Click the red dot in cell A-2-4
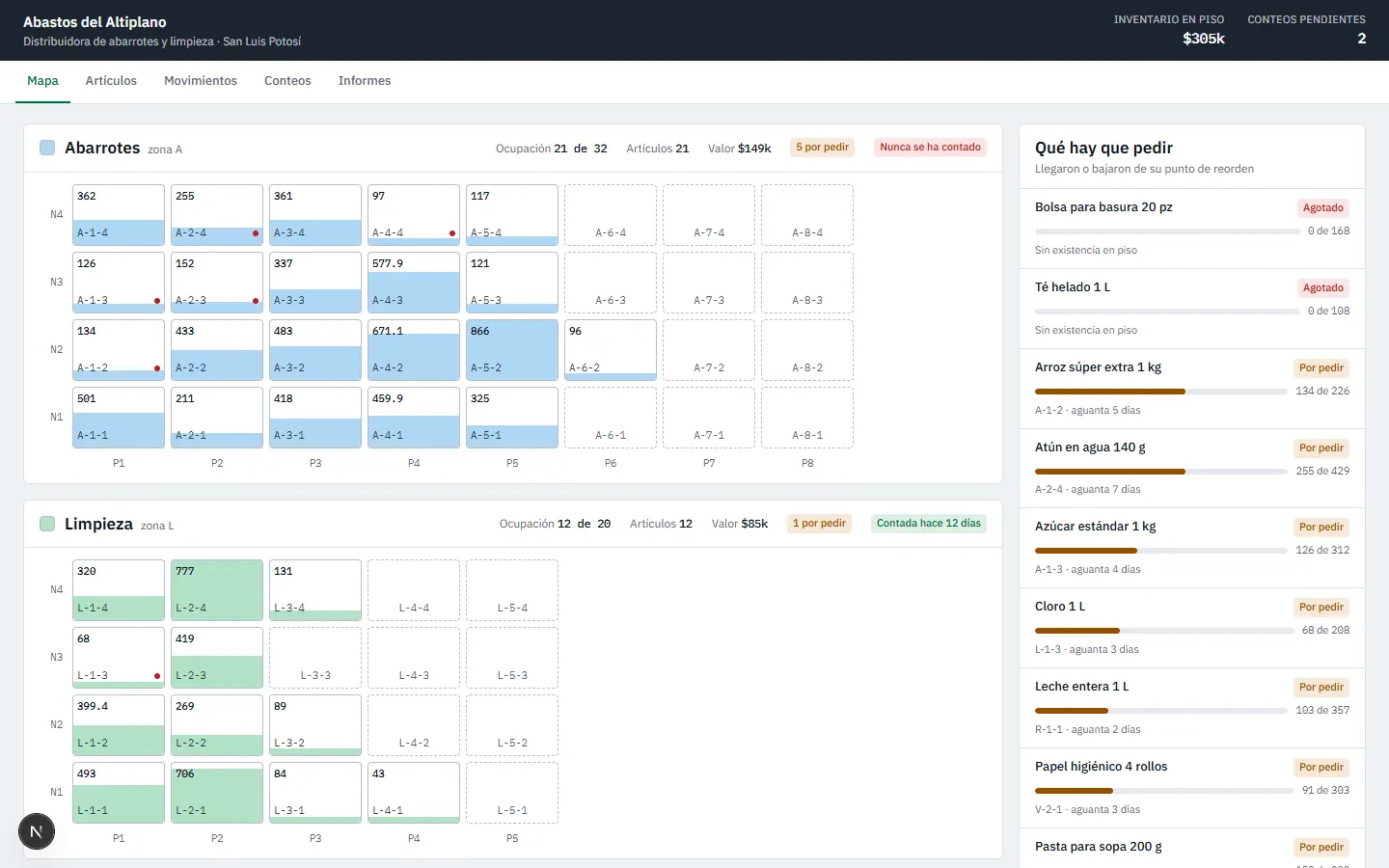Viewport: 1389px width, 868px height. tap(256, 233)
